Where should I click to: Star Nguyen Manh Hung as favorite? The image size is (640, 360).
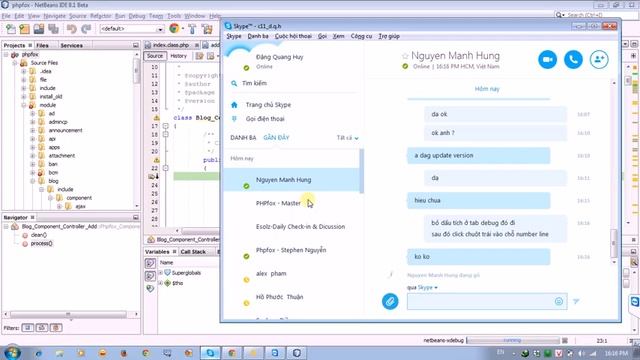tap(405, 56)
